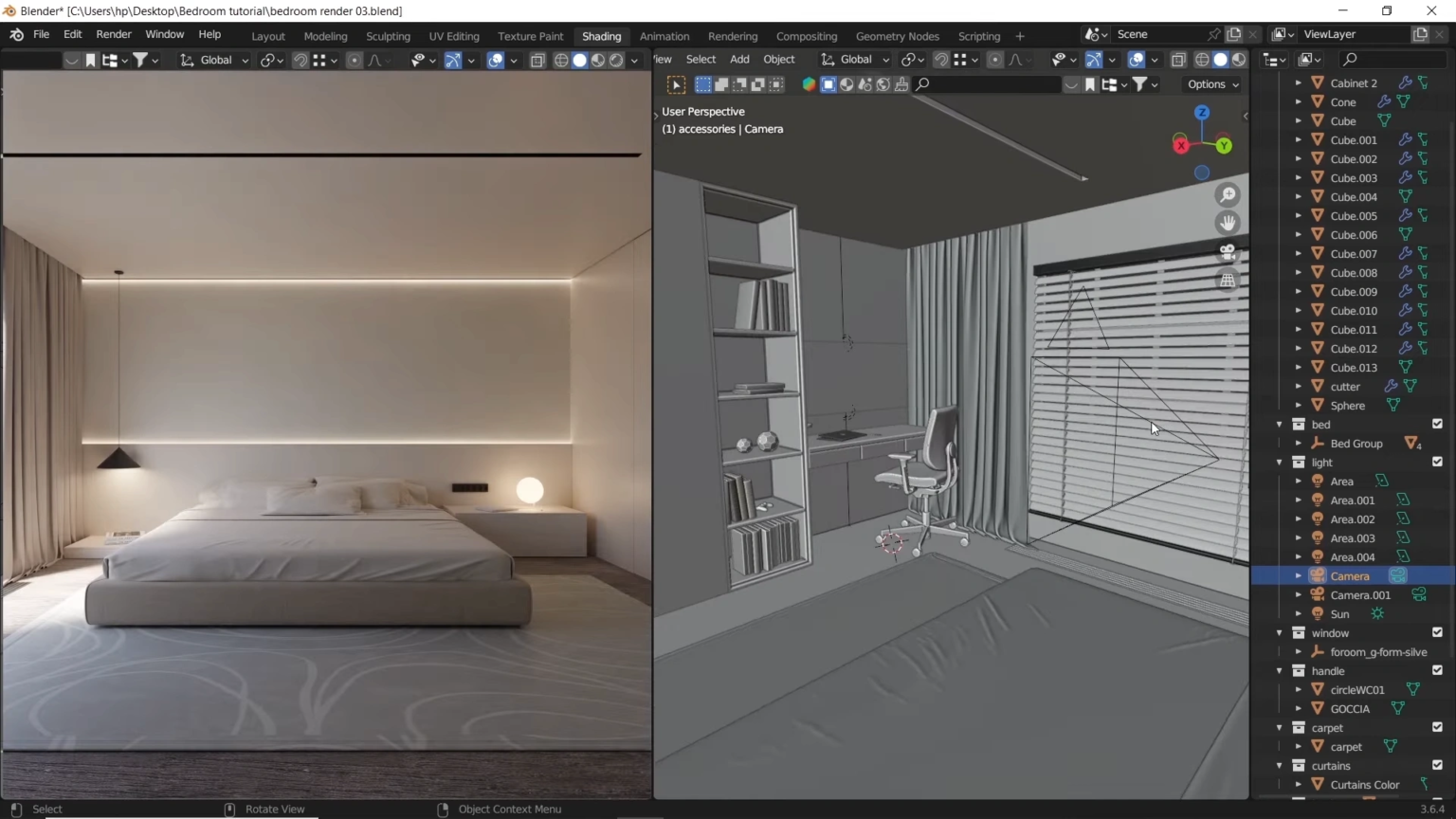This screenshot has height=819, width=1456.
Task: Add a new workspace with plus icon
Action: [x=1020, y=36]
